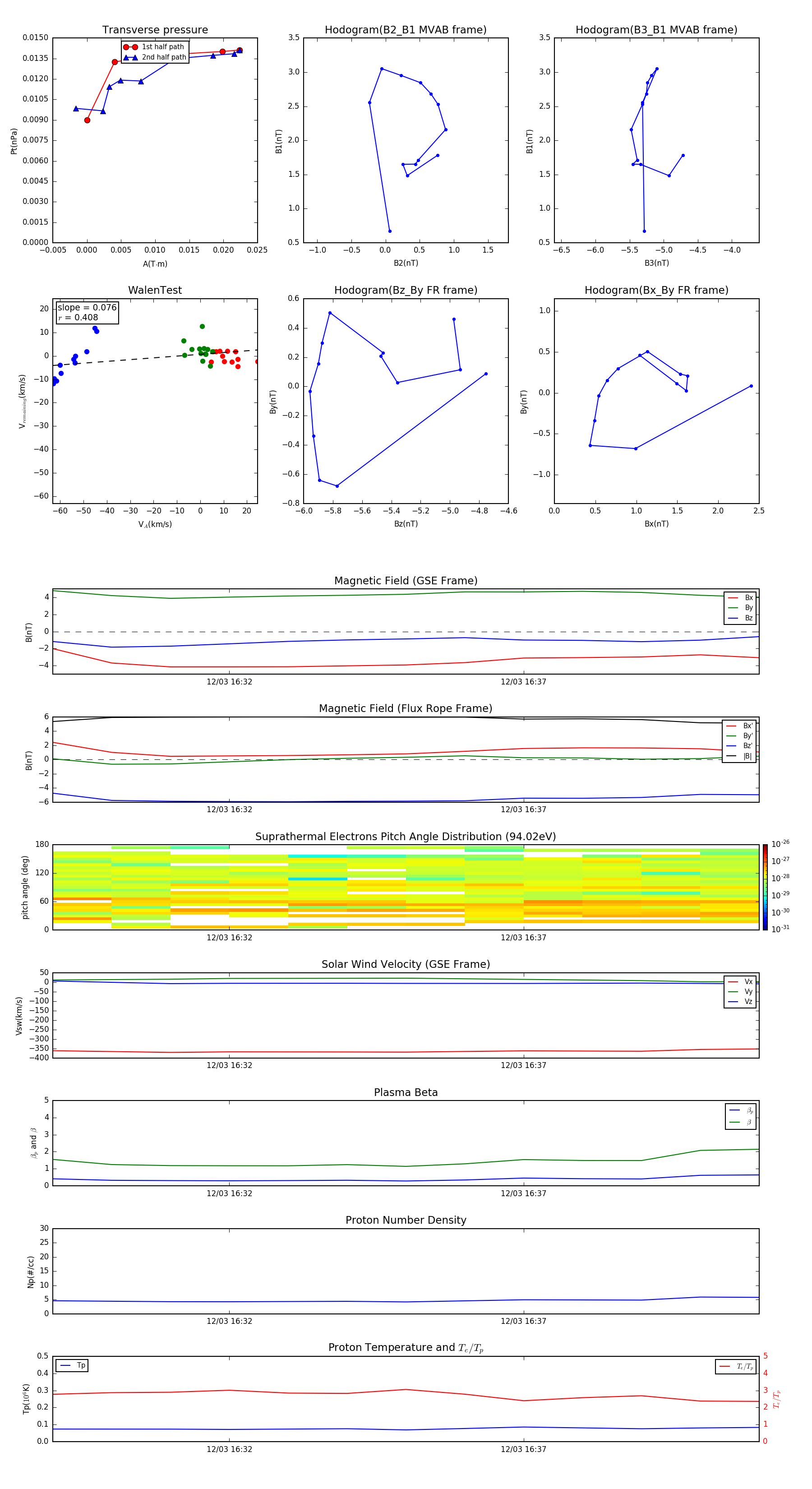The width and height of the screenshot is (812, 1489).
Task: Click 'Bx' in GSE magnetic field legend
Action: [740, 598]
